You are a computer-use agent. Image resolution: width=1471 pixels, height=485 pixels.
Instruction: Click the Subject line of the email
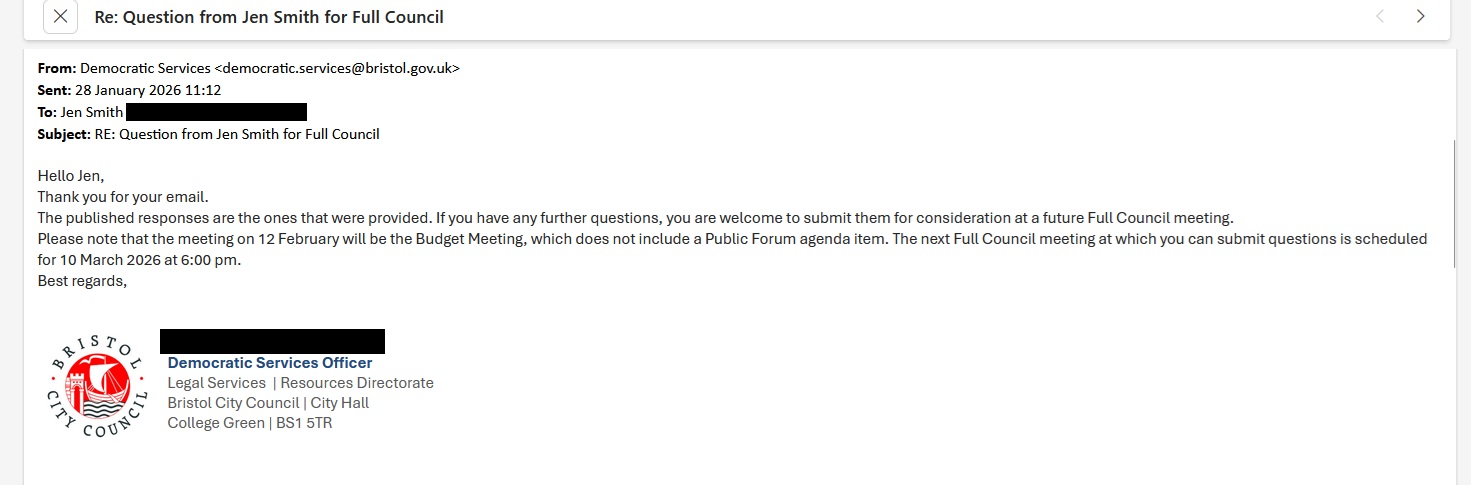[x=237, y=134]
